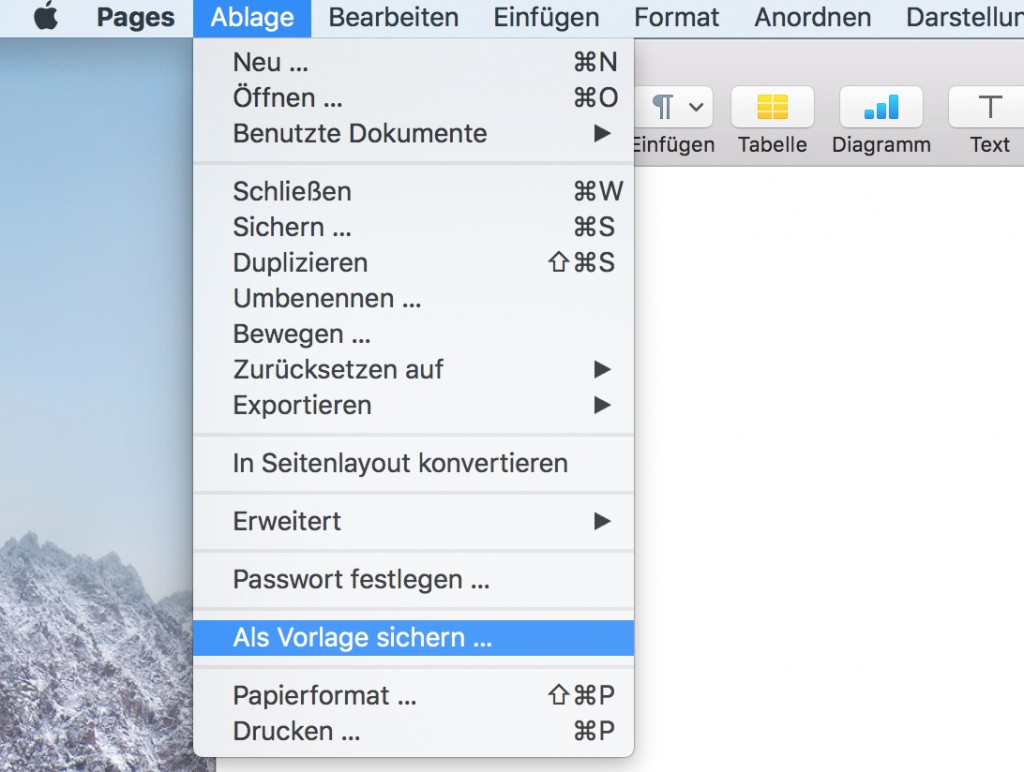Click Umbenennen in the menu
Viewport: 1024px width, 772px height.
327,298
